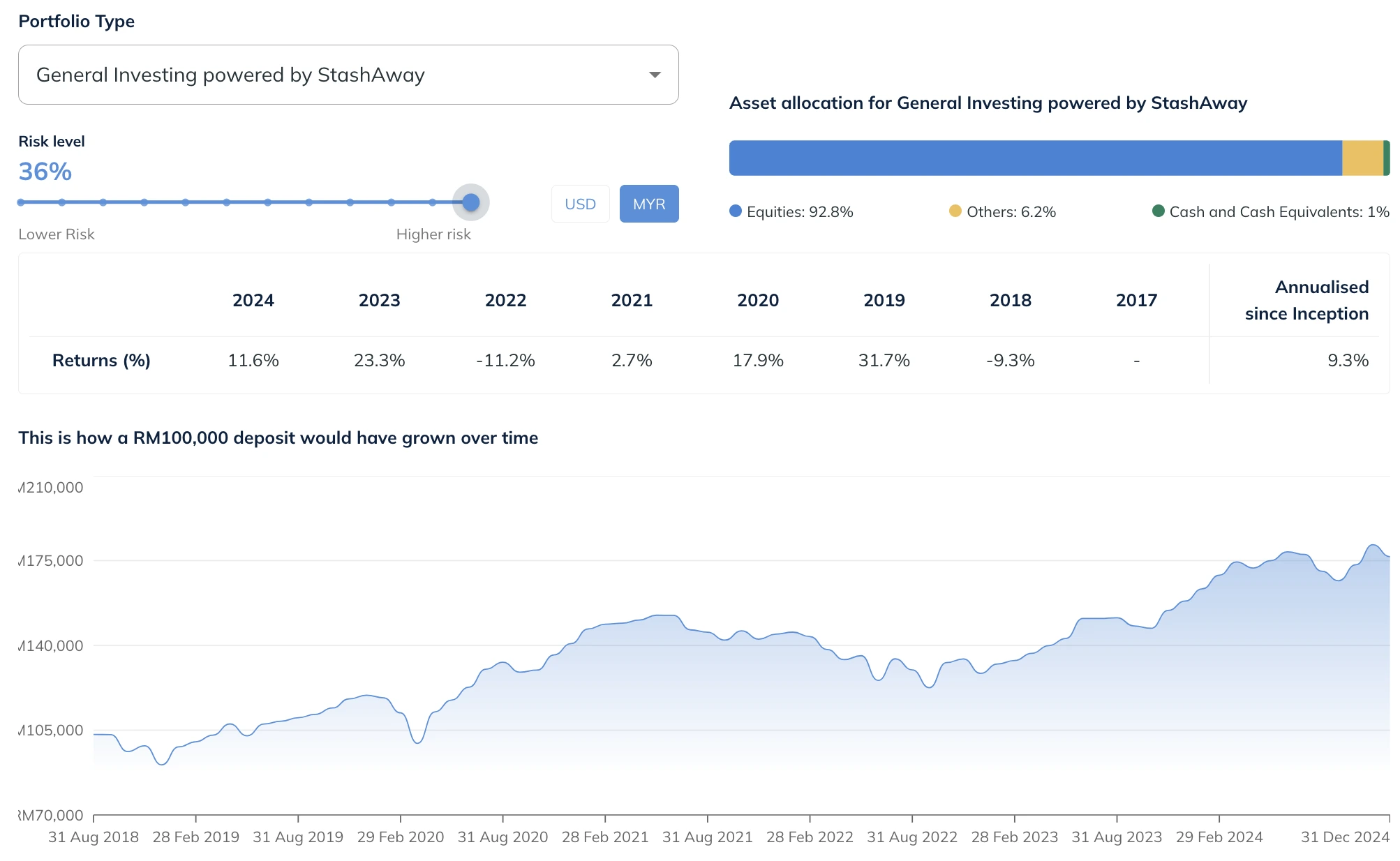The image size is (1400, 861).
Task: Click the 'Equities: 92.8%' legend label
Action: click(800, 211)
